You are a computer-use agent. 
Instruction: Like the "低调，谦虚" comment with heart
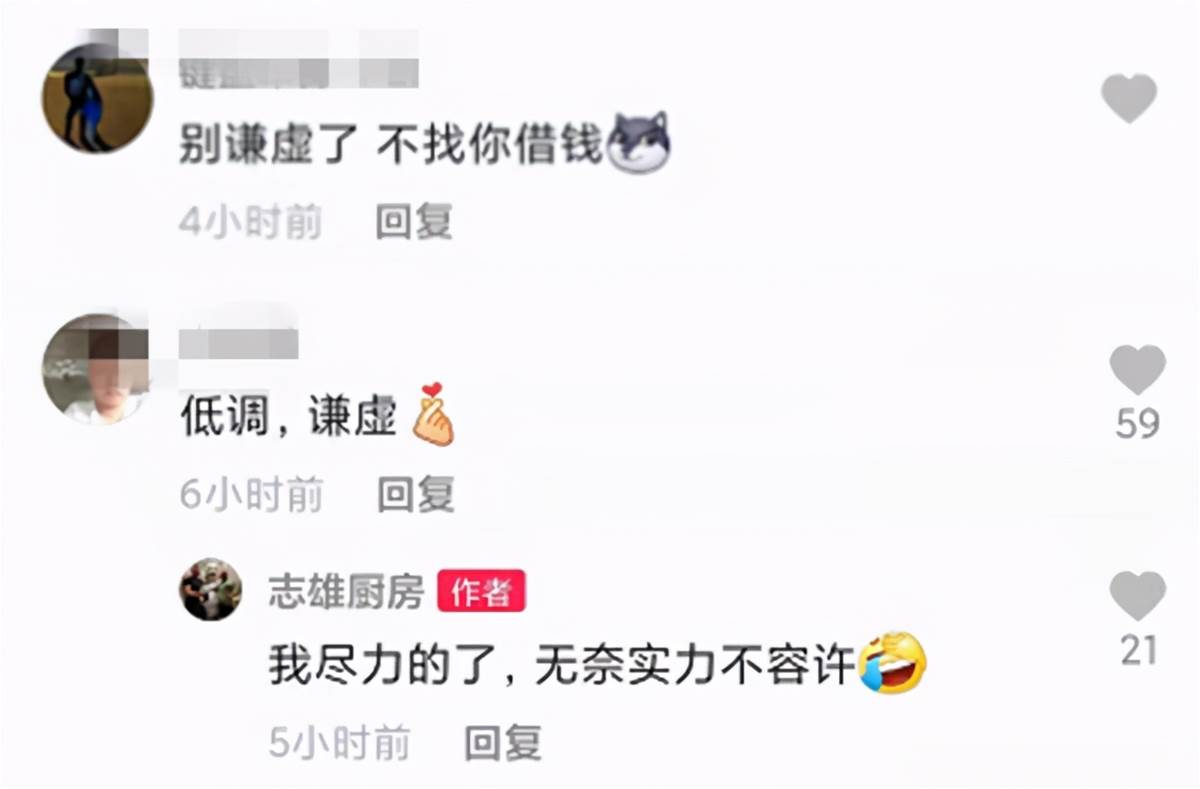coord(1138,369)
